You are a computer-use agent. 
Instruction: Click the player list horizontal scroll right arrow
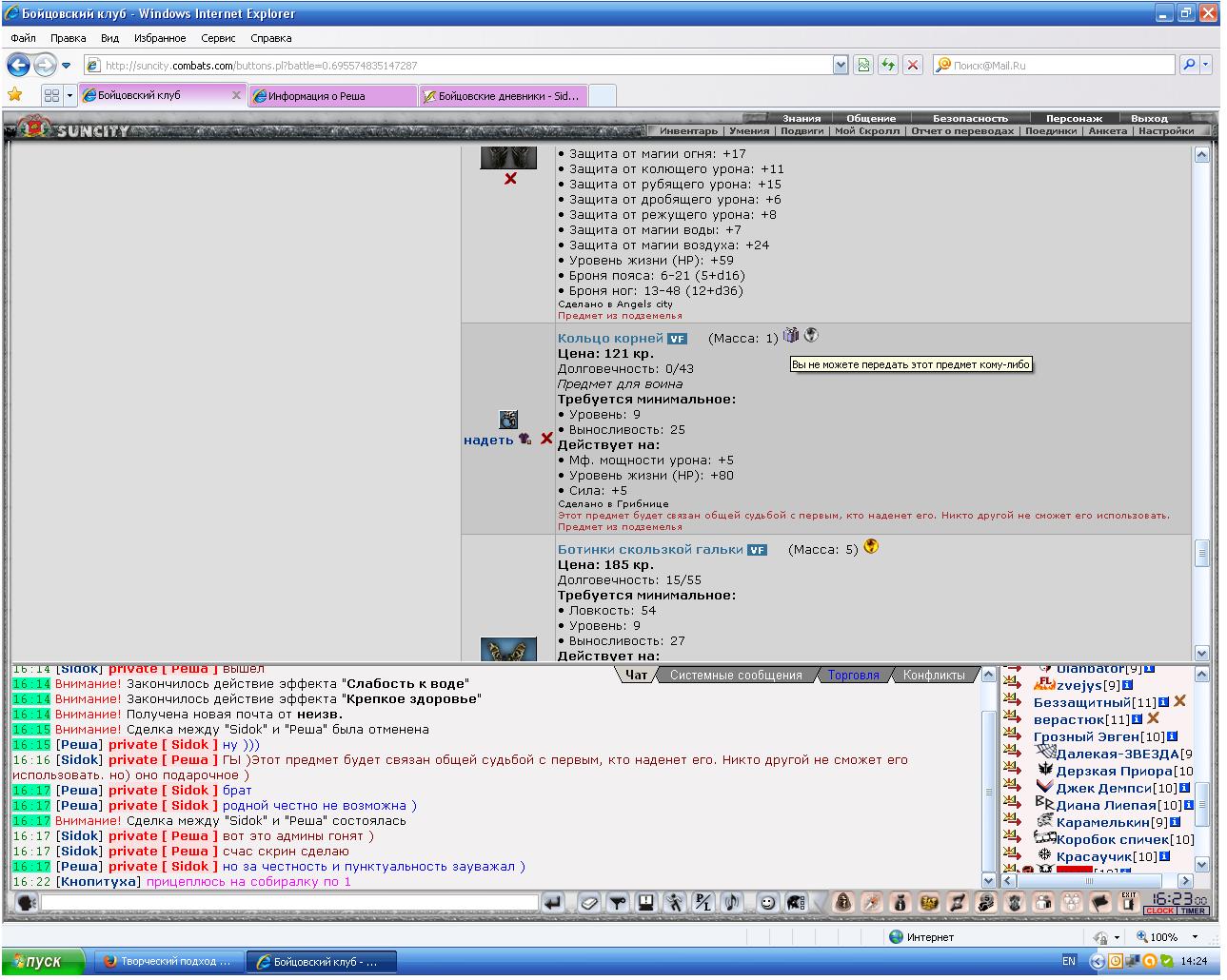pos(1185,881)
